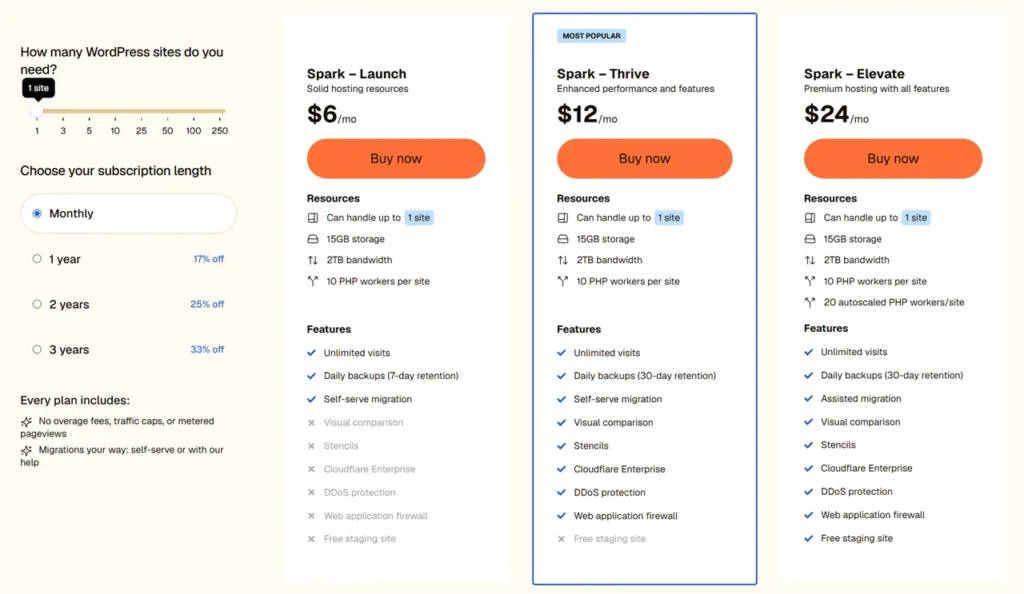Click the X icon next to Free staging site in Thrive
1024x594 pixels.
561,539
